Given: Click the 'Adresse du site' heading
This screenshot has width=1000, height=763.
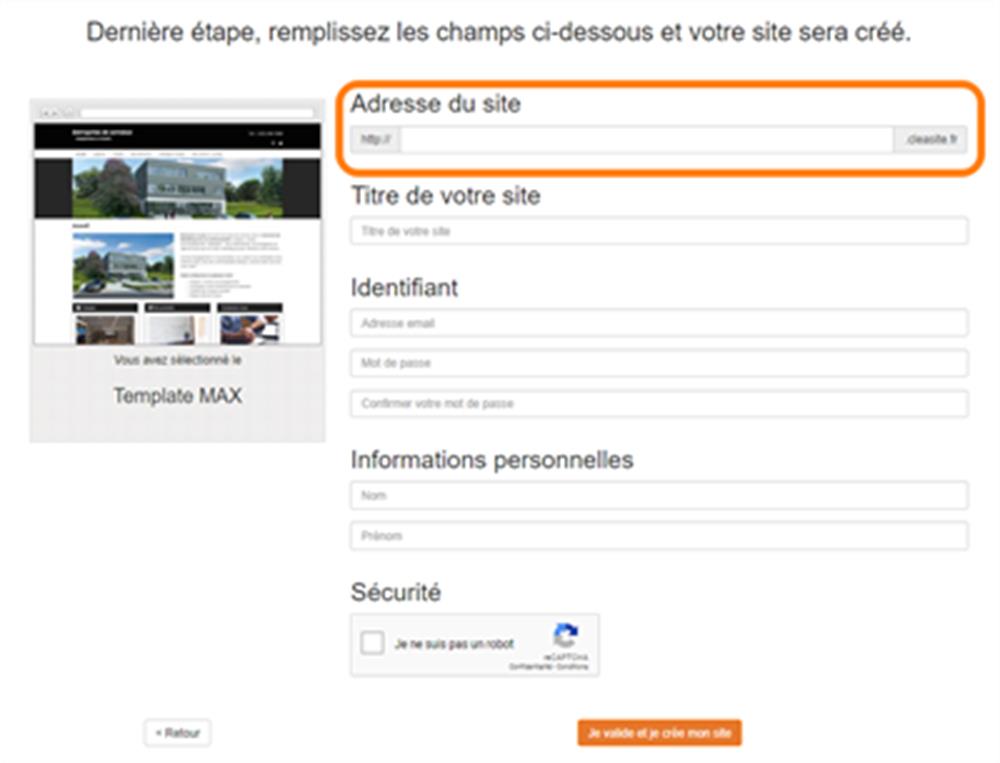Looking at the screenshot, I should 436,103.
